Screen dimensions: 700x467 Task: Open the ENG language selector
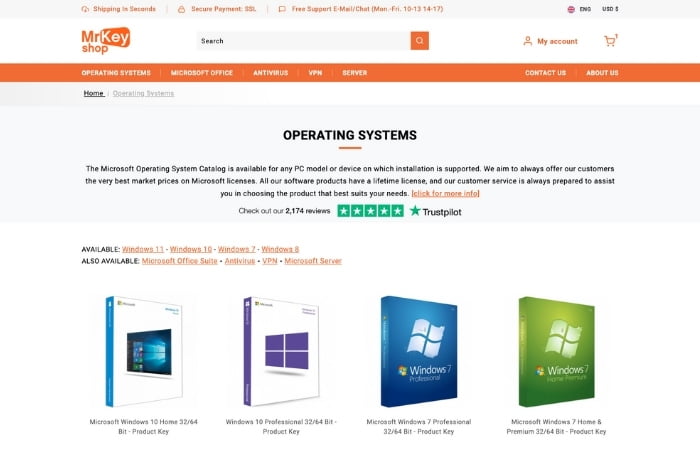click(x=579, y=9)
